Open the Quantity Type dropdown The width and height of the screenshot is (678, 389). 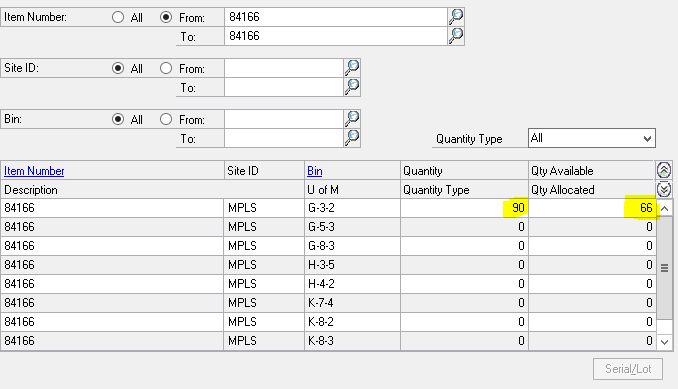pos(592,138)
